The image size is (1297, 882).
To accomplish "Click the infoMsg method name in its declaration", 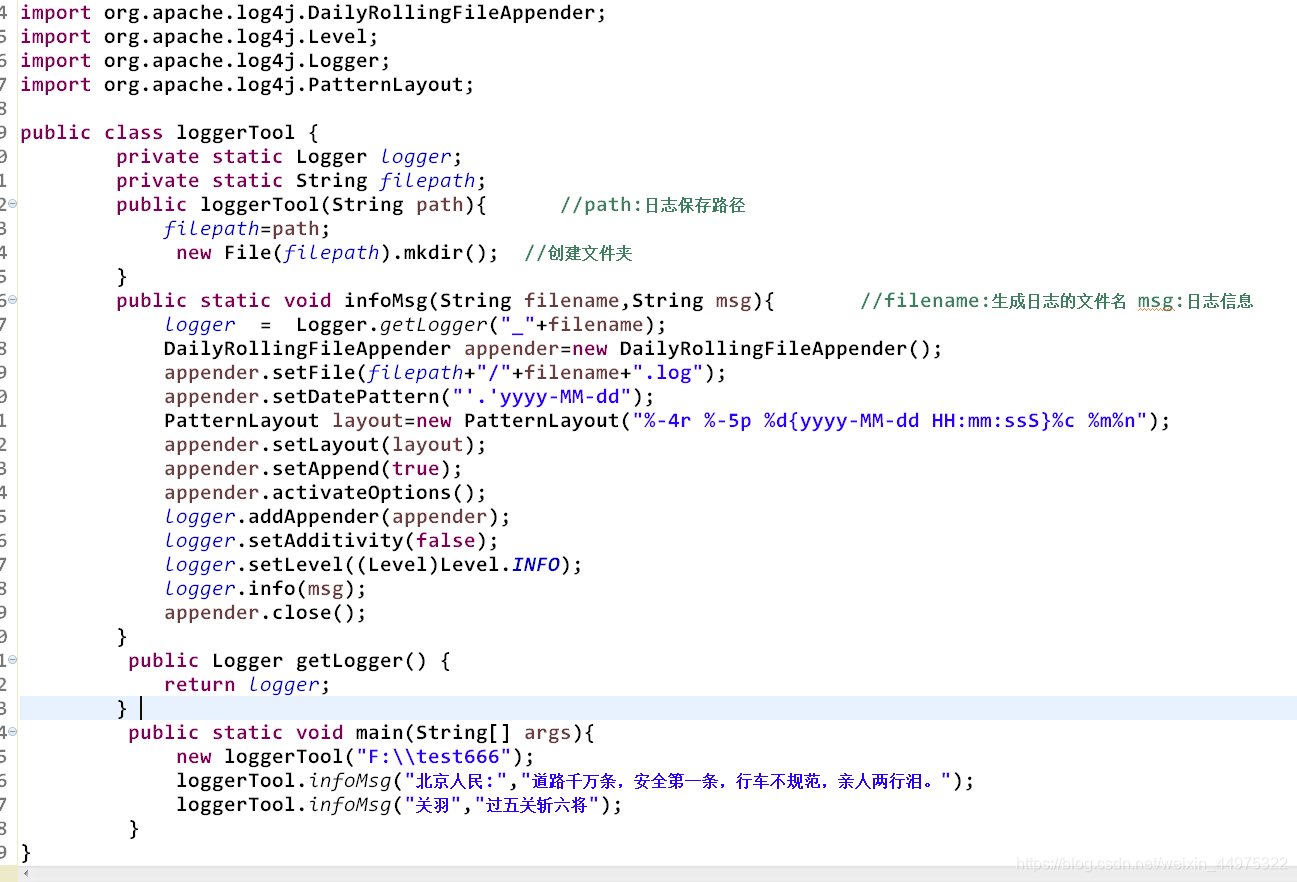I will pos(385,301).
